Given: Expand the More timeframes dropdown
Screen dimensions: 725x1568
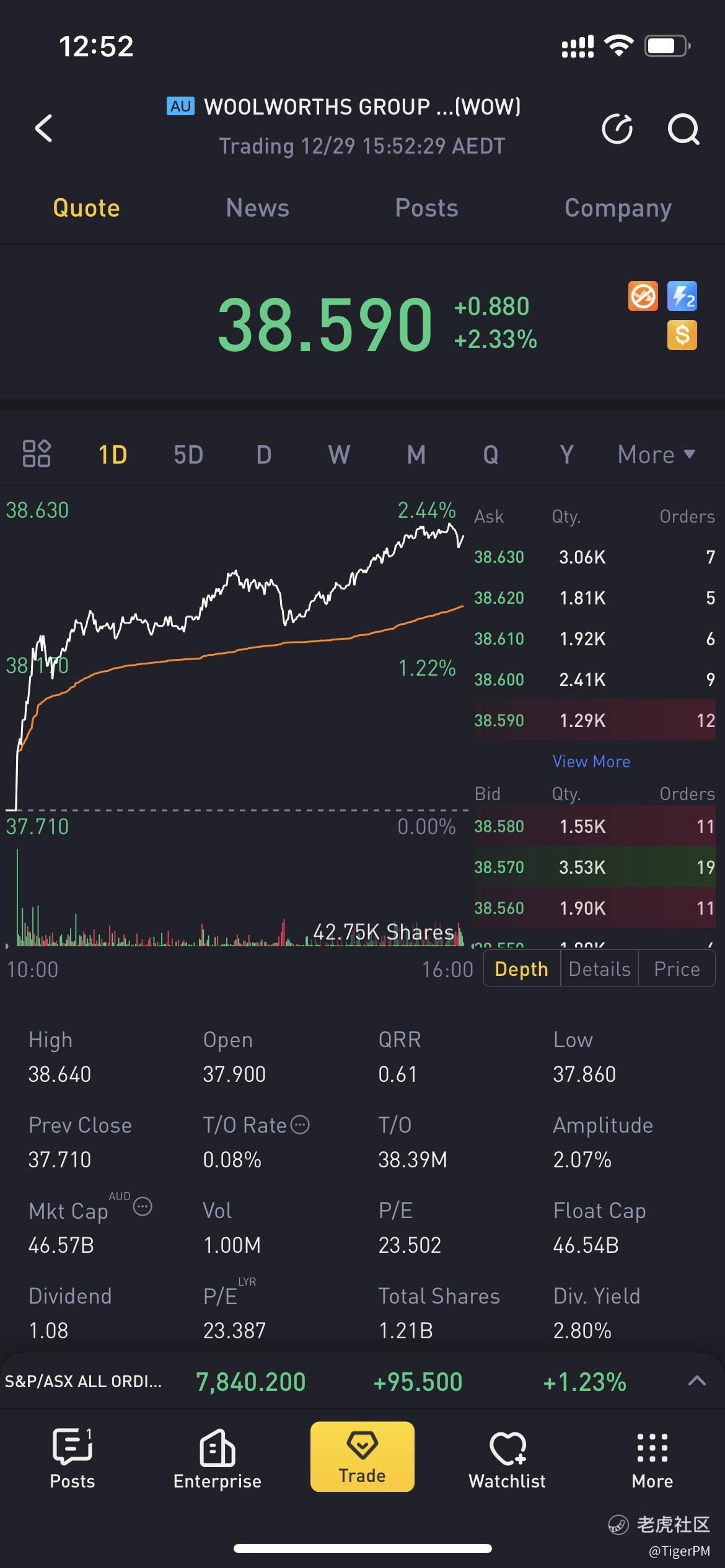Looking at the screenshot, I should (x=656, y=455).
